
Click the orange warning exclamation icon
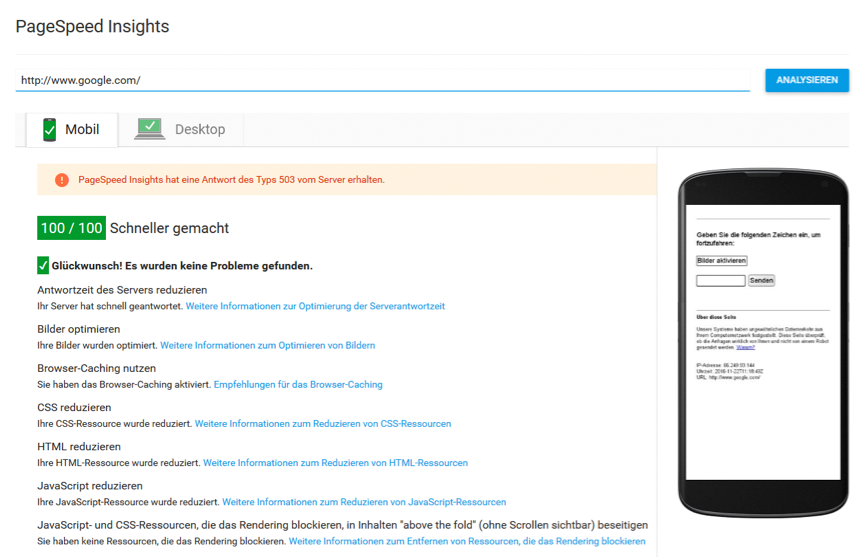[x=62, y=180]
